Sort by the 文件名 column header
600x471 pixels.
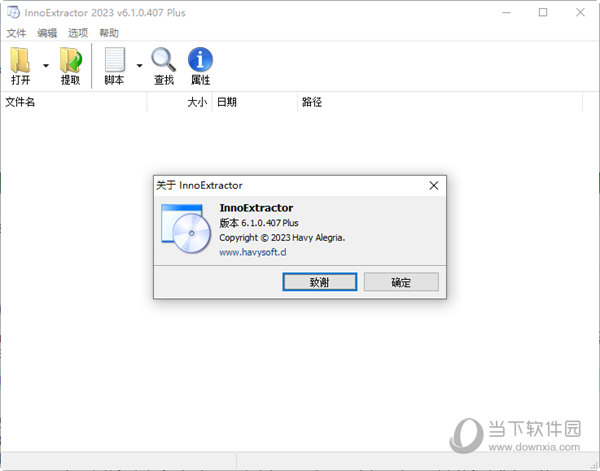tap(74, 102)
